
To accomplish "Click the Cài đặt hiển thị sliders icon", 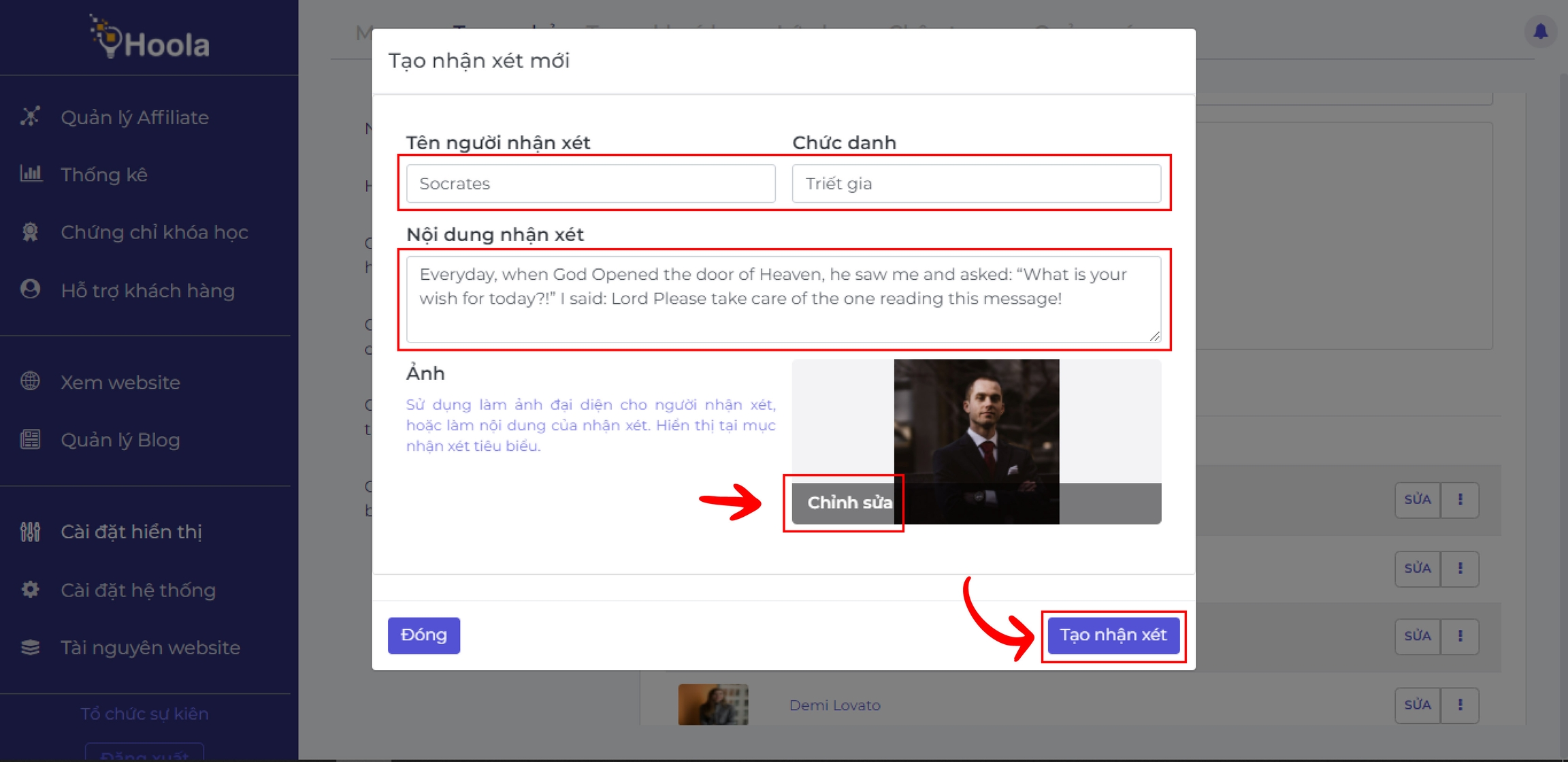I will [30, 531].
